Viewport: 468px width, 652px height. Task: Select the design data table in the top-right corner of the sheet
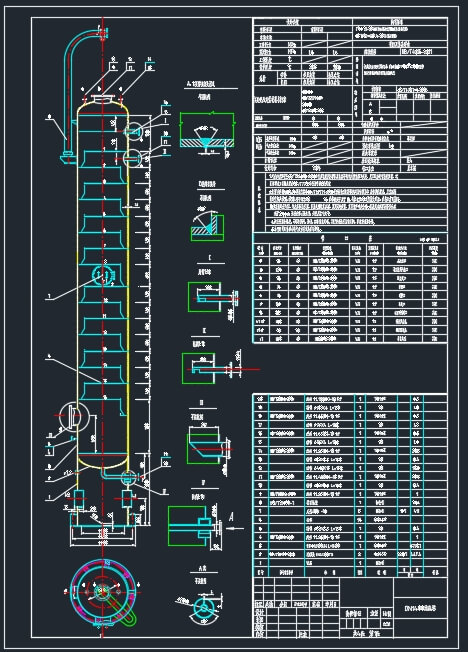click(x=350, y=95)
